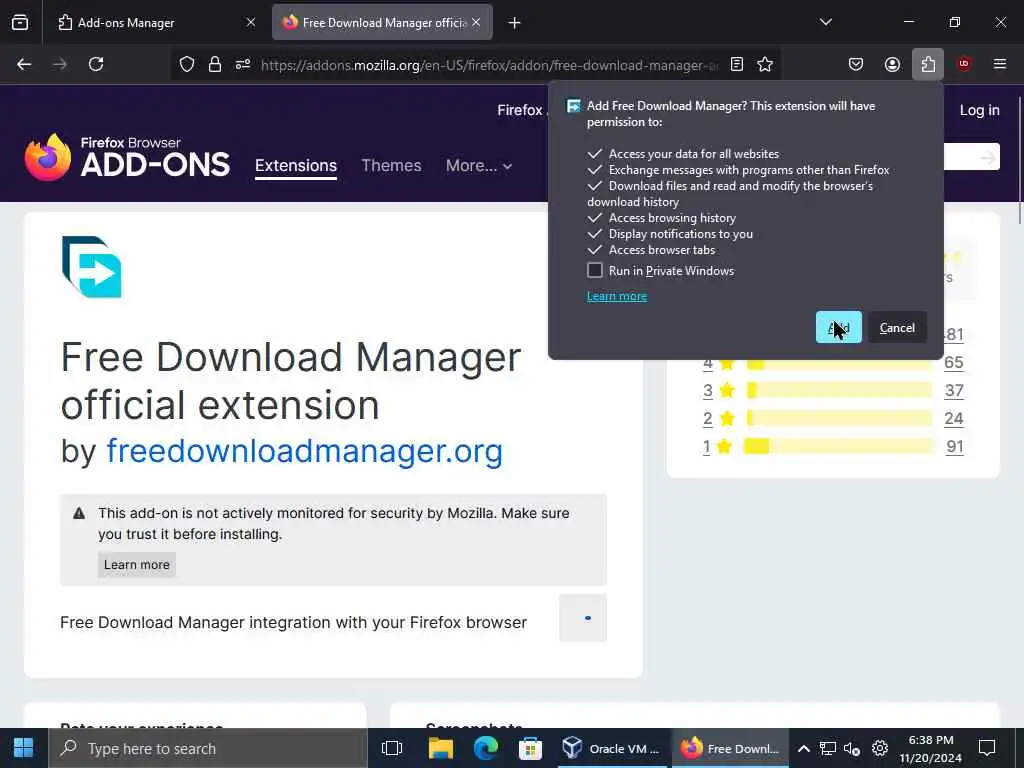Screen dimensions: 1024x768
Task: Open the 65 four-star reviews count
Action: click(x=953, y=362)
